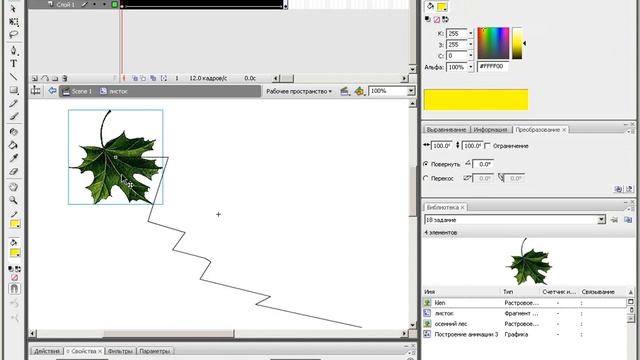Click Swap Colors in the color mixer

point(445,19)
